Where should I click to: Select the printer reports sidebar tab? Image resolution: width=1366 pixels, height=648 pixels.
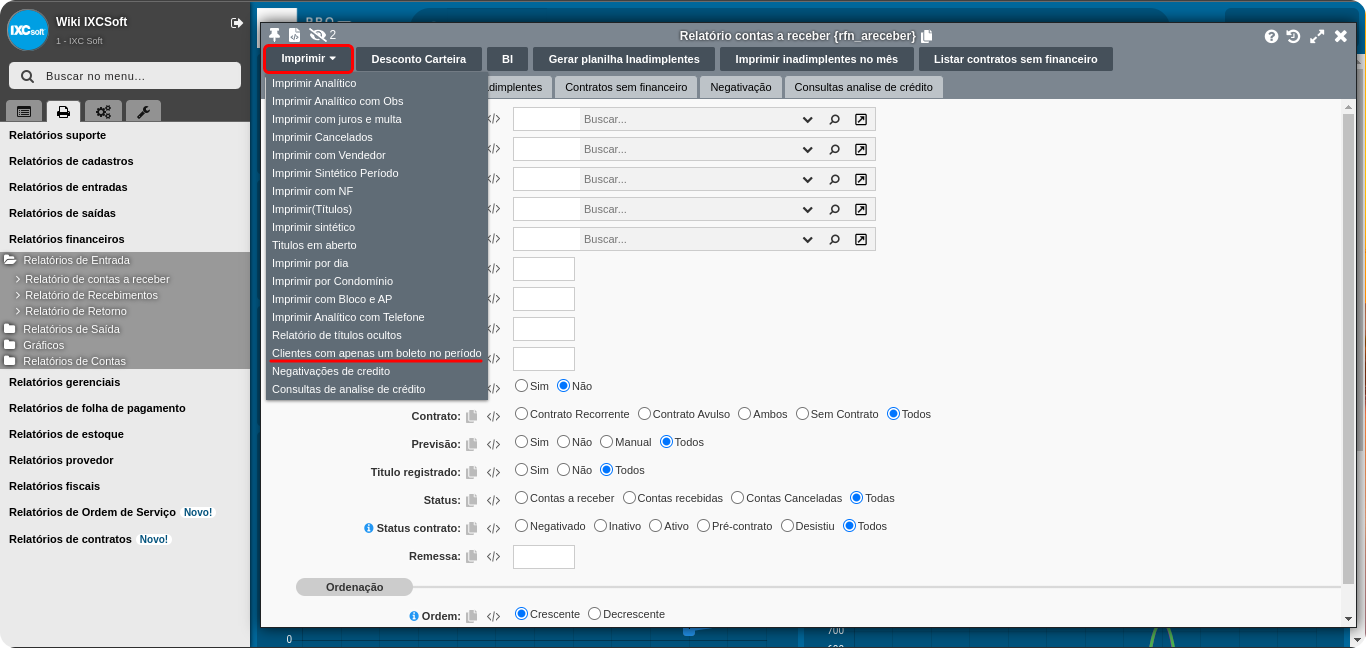pyautogui.click(x=63, y=112)
